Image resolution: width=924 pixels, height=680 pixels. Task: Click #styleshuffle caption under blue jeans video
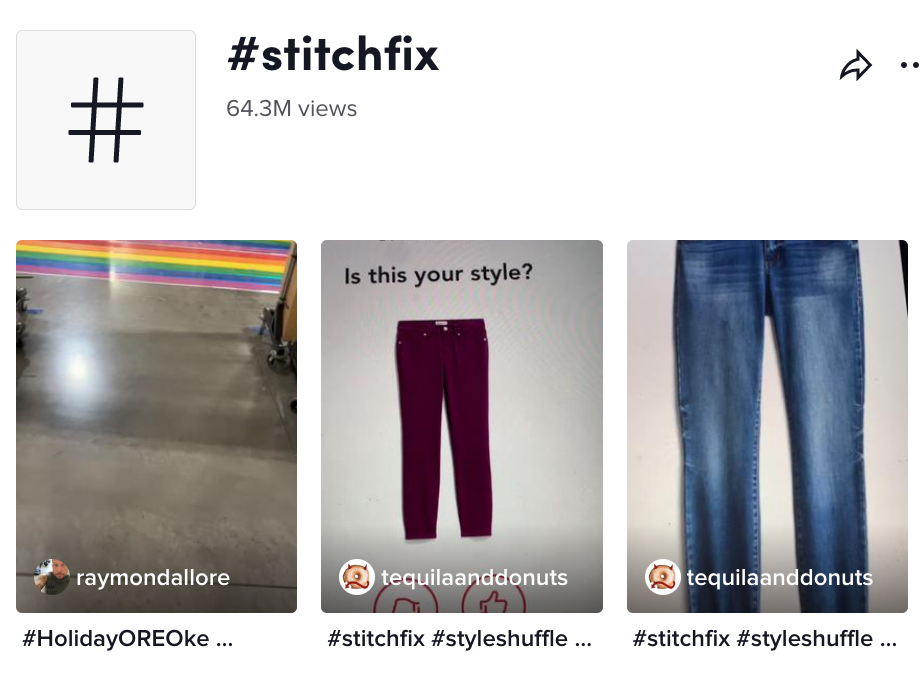[804, 639]
